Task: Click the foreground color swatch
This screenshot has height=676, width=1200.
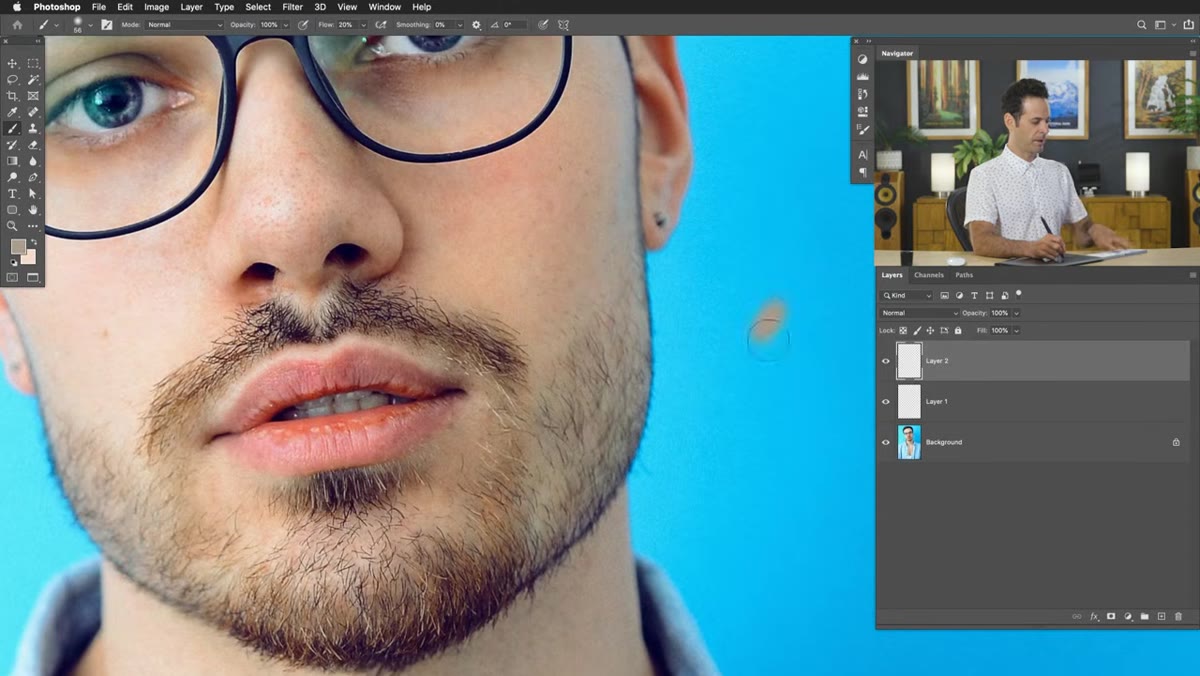Action: click(x=17, y=246)
